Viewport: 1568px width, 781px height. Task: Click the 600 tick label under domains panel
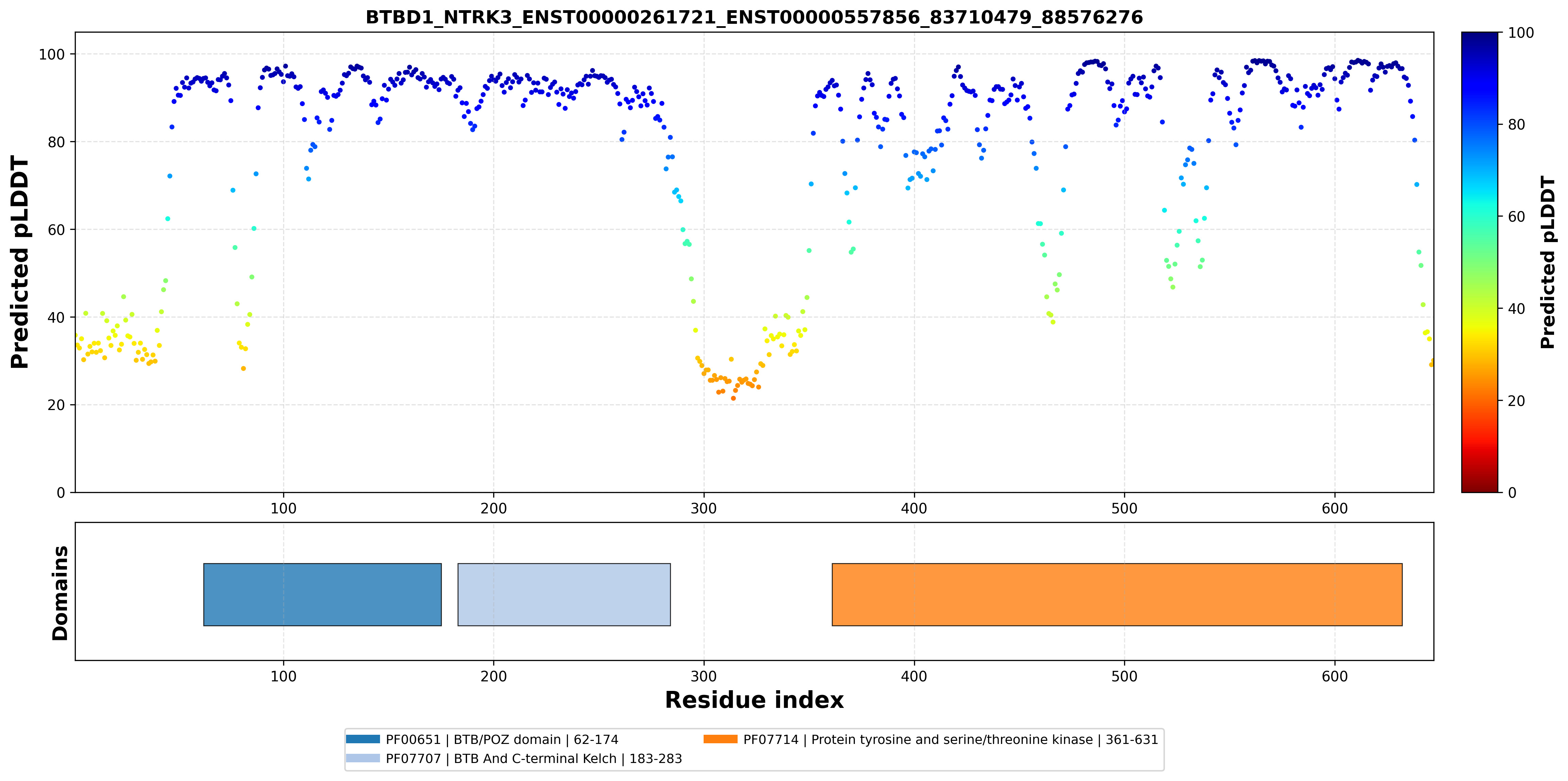coord(1334,676)
